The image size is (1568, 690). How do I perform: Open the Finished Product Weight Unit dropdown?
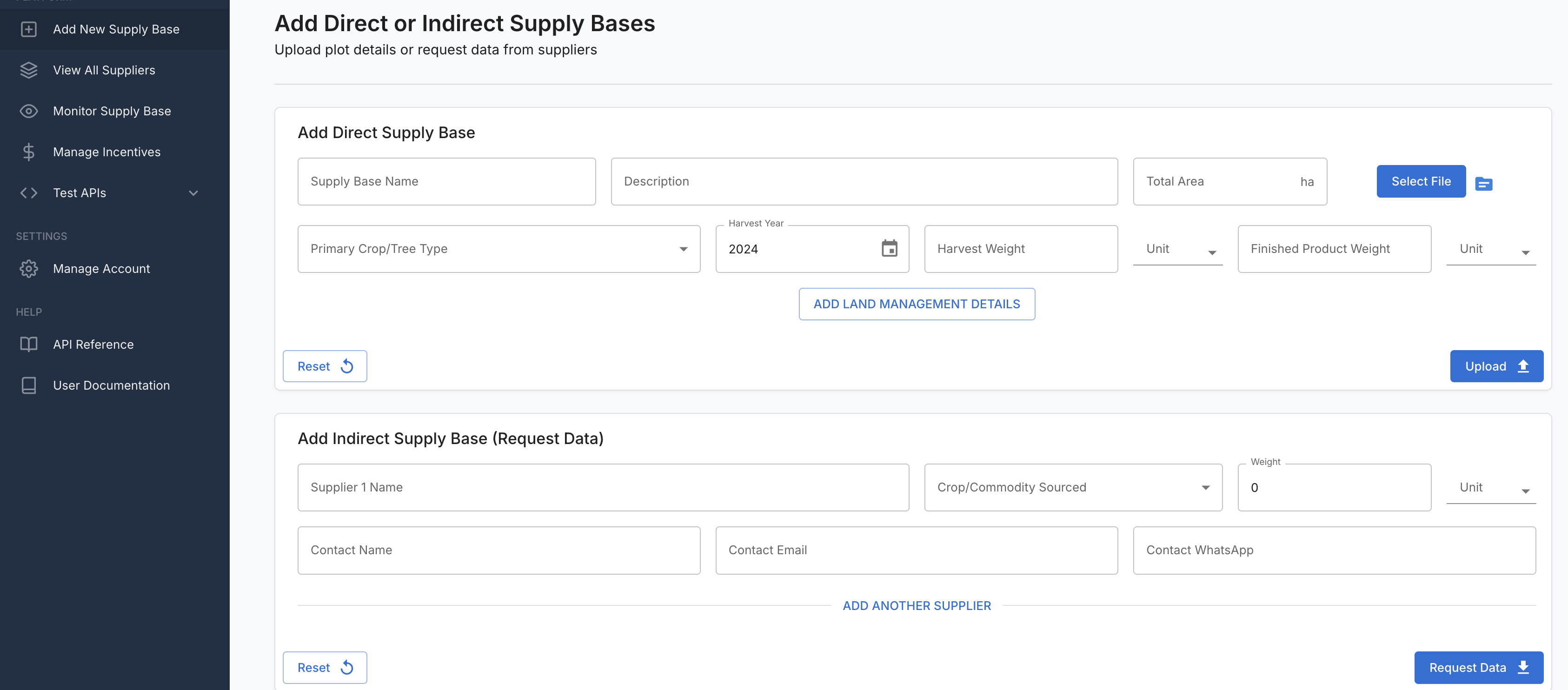(1491, 250)
